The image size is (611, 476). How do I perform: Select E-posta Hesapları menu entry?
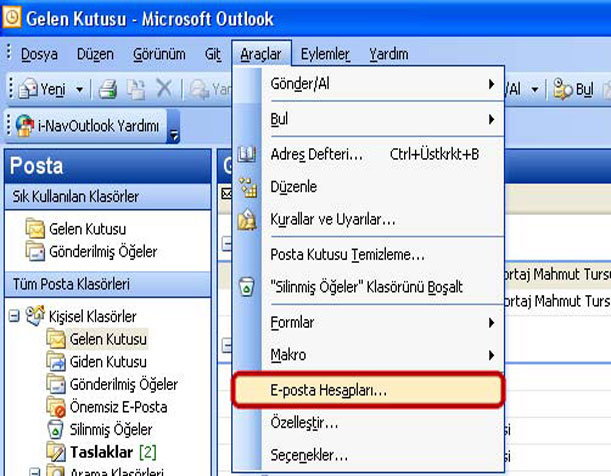click(367, 390)
